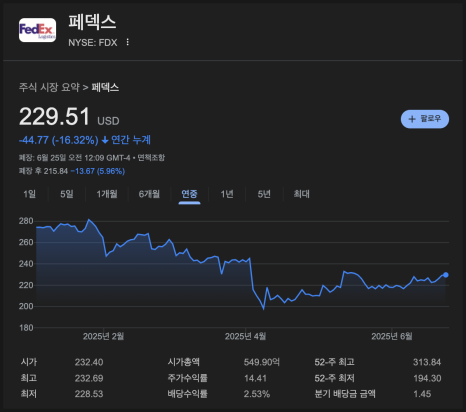The image size is (466, 412).
Task: Click the NYSE: FDX ticker text
Action: pos(93,43)
